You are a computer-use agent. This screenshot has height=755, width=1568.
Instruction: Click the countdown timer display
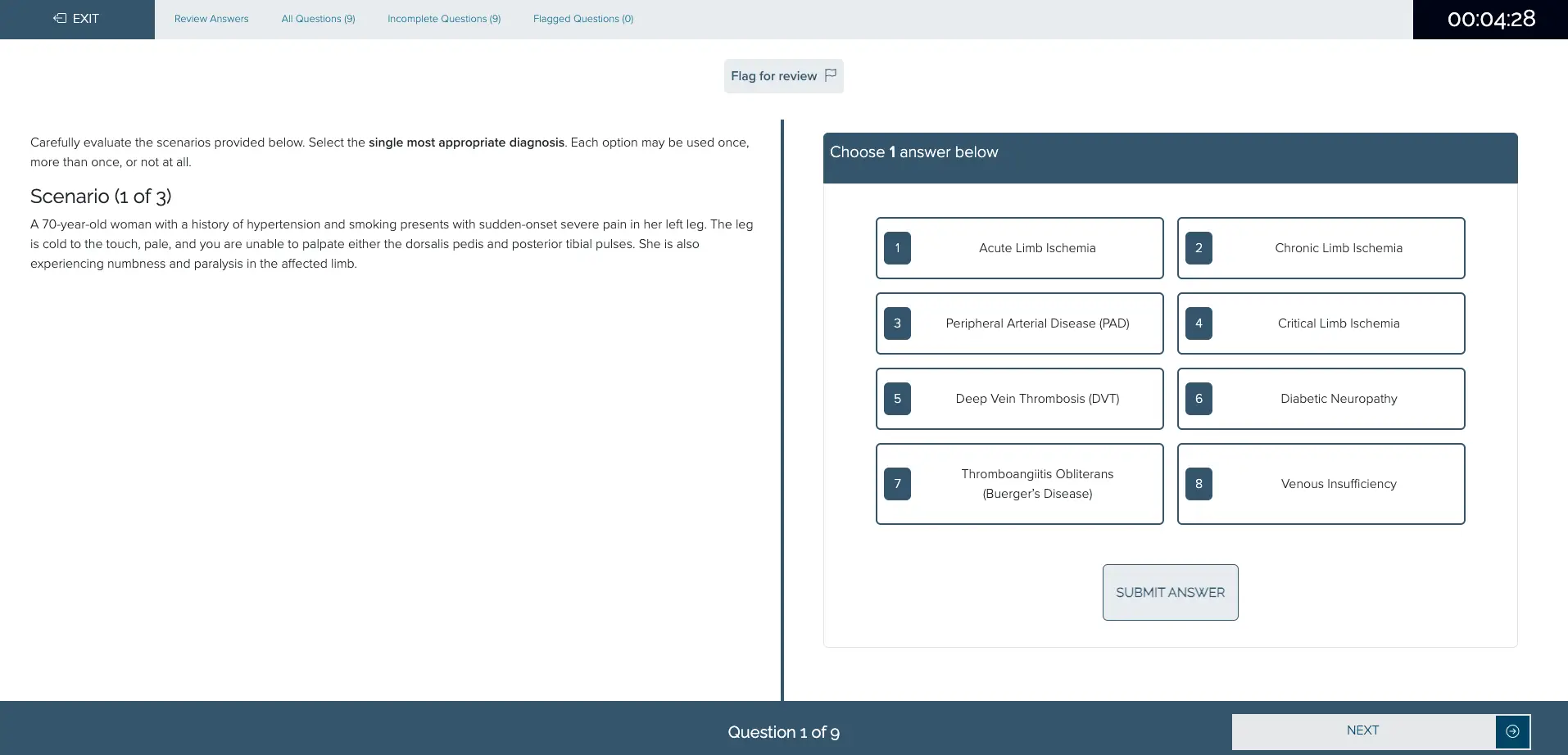[1490, 19]
